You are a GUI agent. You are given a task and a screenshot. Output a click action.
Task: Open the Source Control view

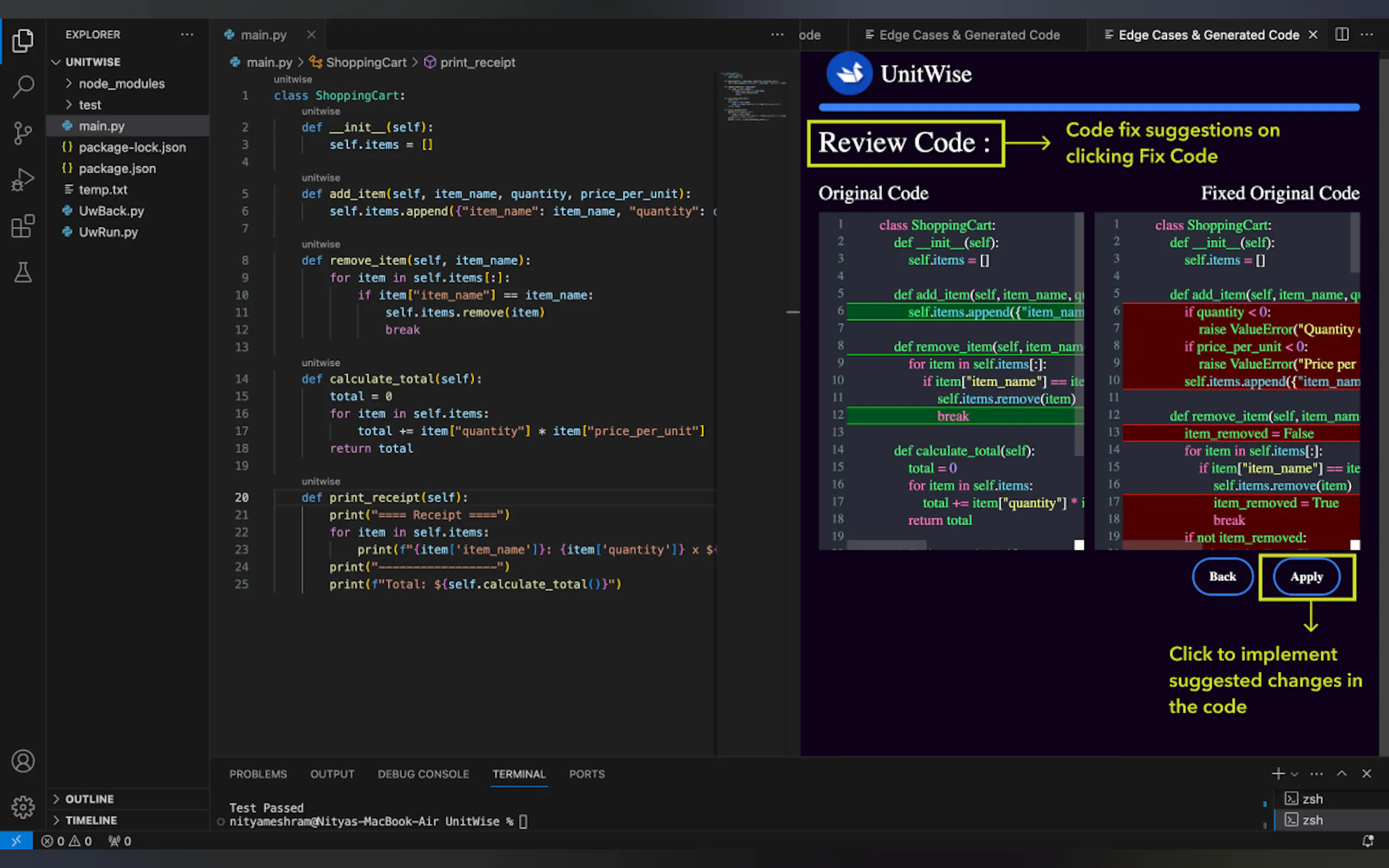(23, 133)
